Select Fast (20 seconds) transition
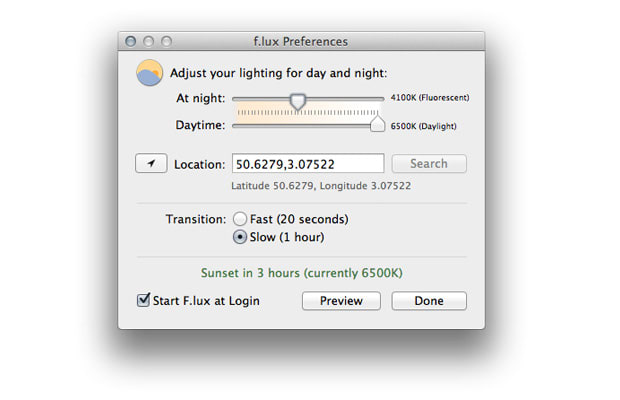Image resolution: width=620 pixels, height=400 pixels. (x=240, y=219)
